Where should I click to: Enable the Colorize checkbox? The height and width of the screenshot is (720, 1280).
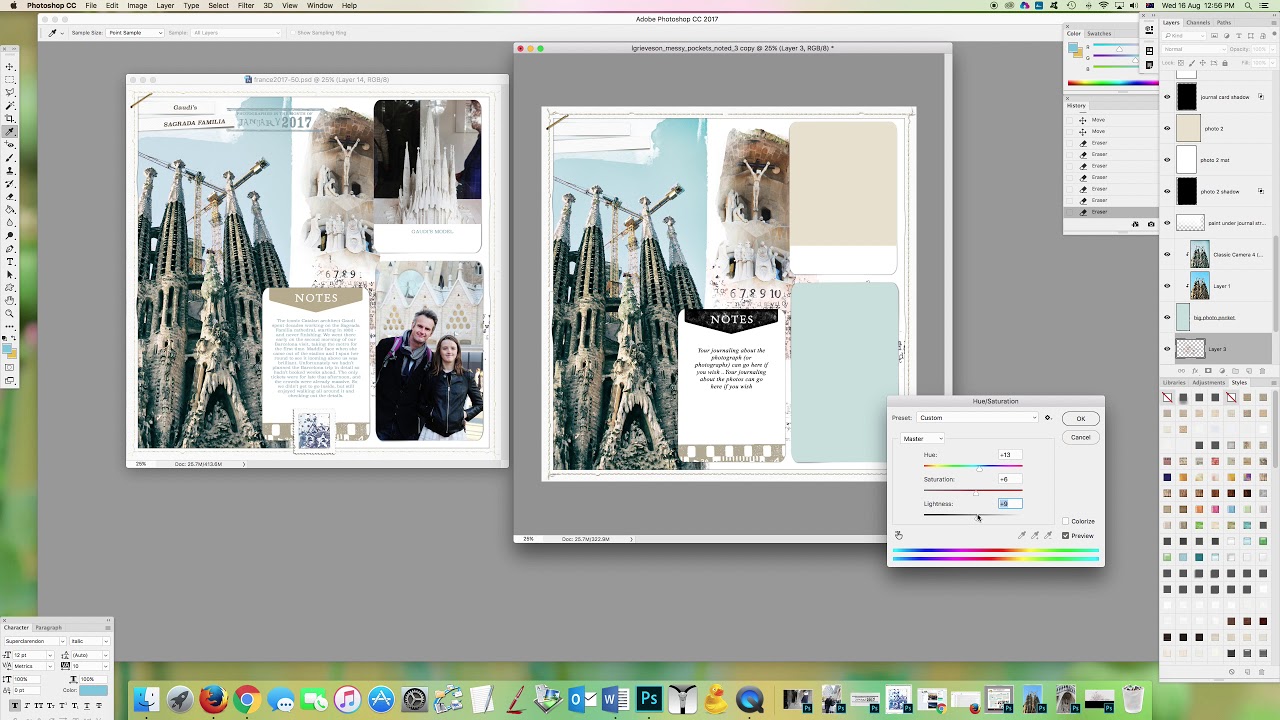pos(1066,521)
